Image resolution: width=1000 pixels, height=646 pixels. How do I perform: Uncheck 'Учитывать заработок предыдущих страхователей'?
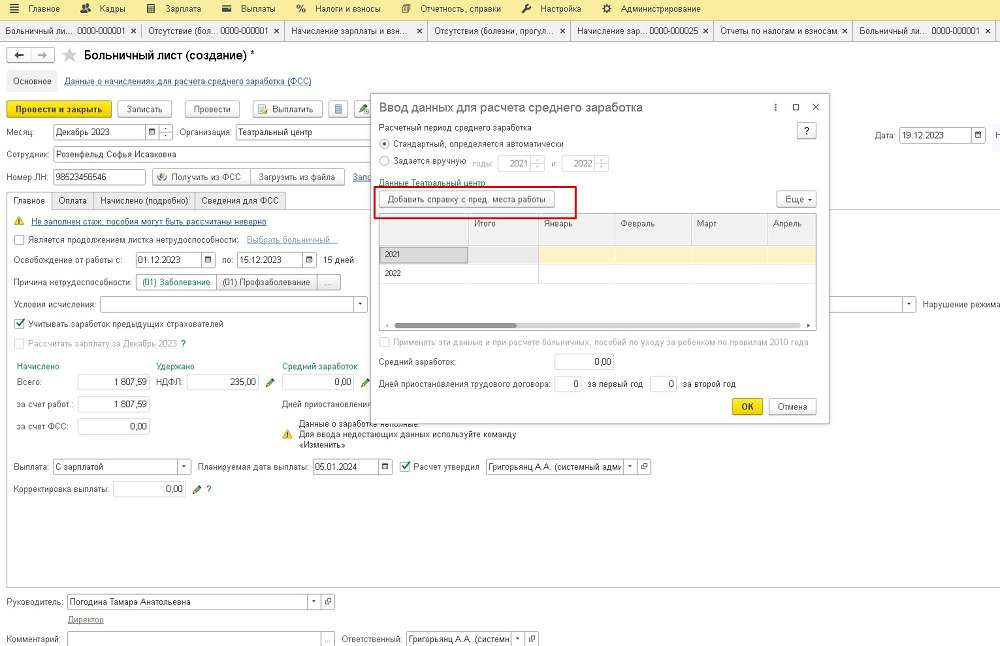pyautogui.click(x=20, y=324)
